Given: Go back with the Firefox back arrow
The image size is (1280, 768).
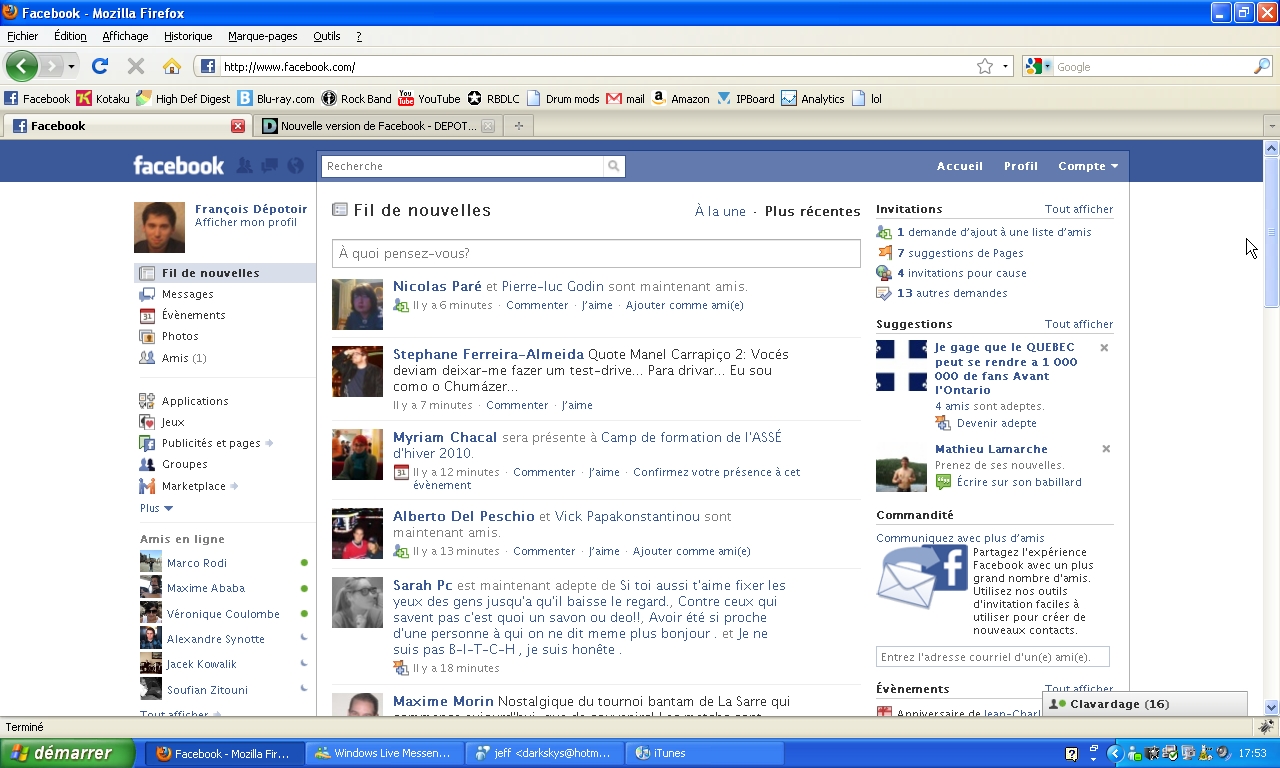Looking at the screenshot, I should [x=22, y=67].
